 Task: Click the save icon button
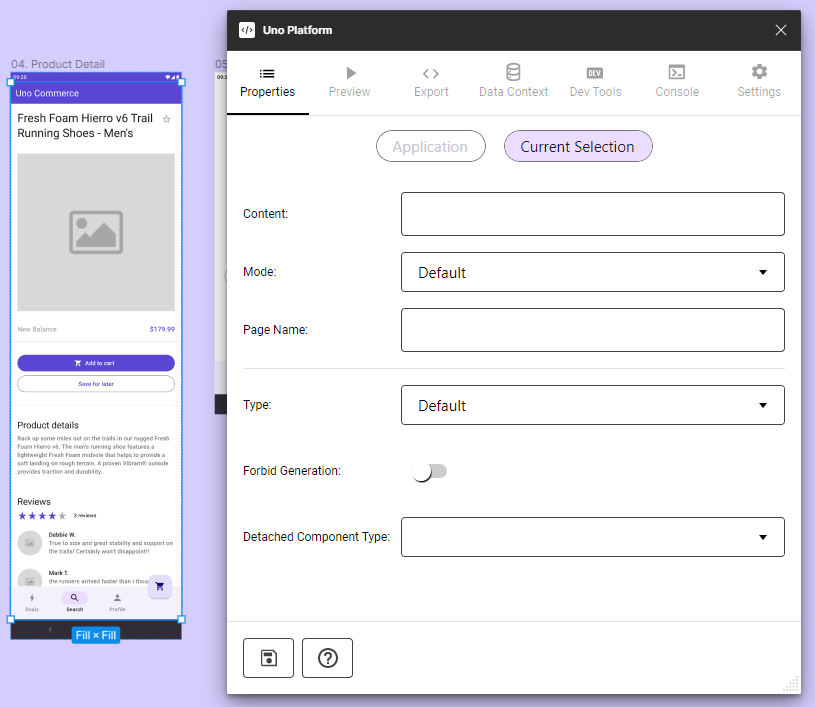pos(268,658)
